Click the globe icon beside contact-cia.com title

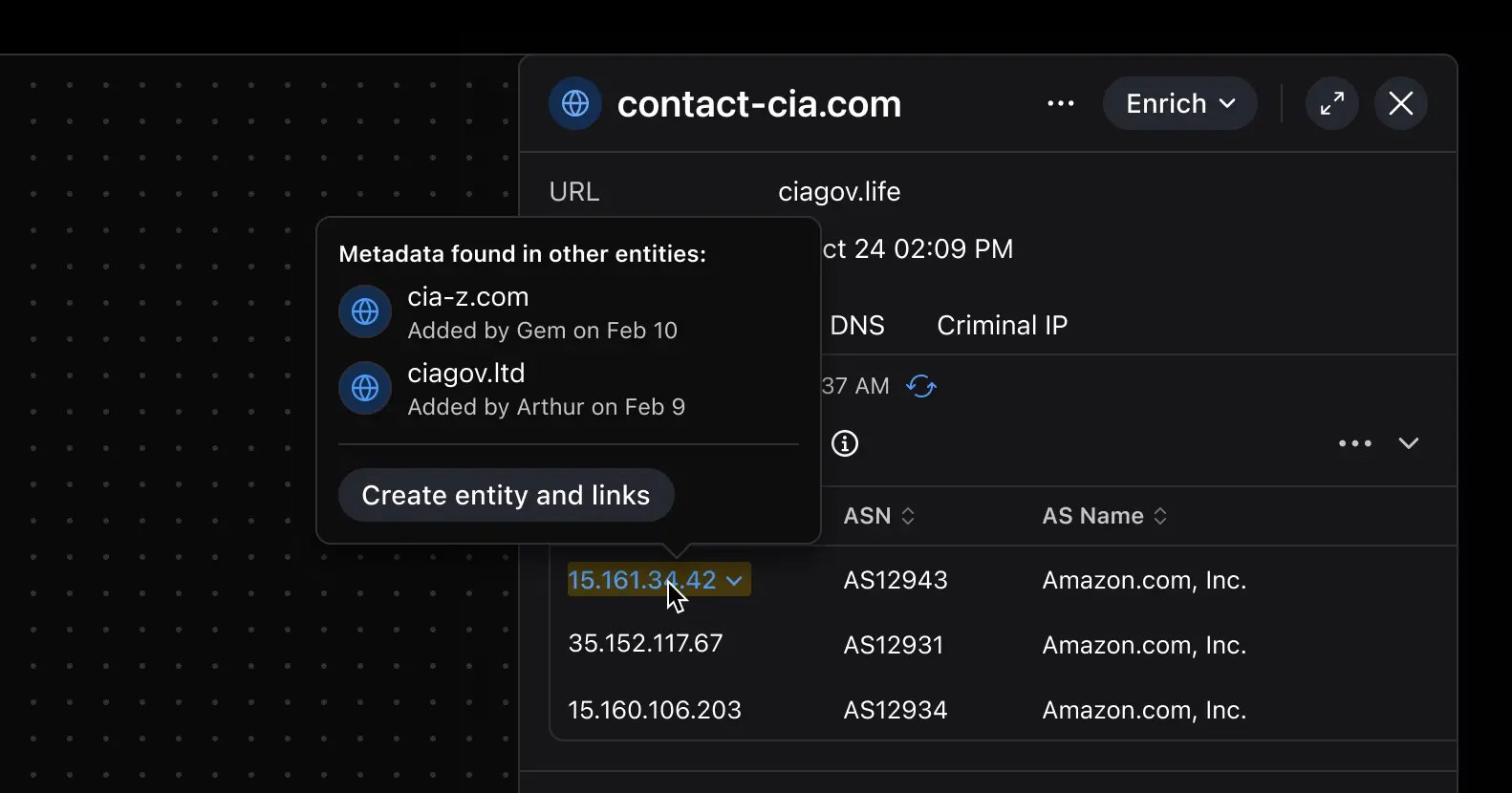pos(575,103)
